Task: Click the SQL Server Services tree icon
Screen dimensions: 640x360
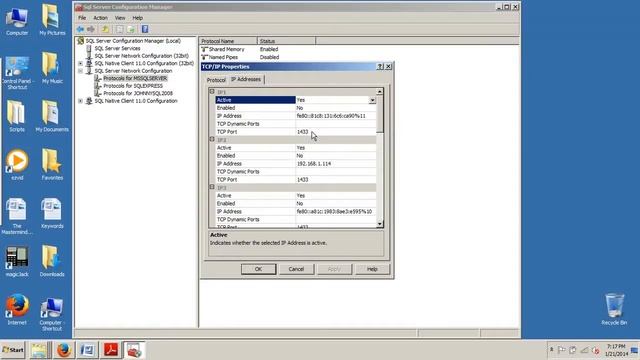Action: point(89,48)
